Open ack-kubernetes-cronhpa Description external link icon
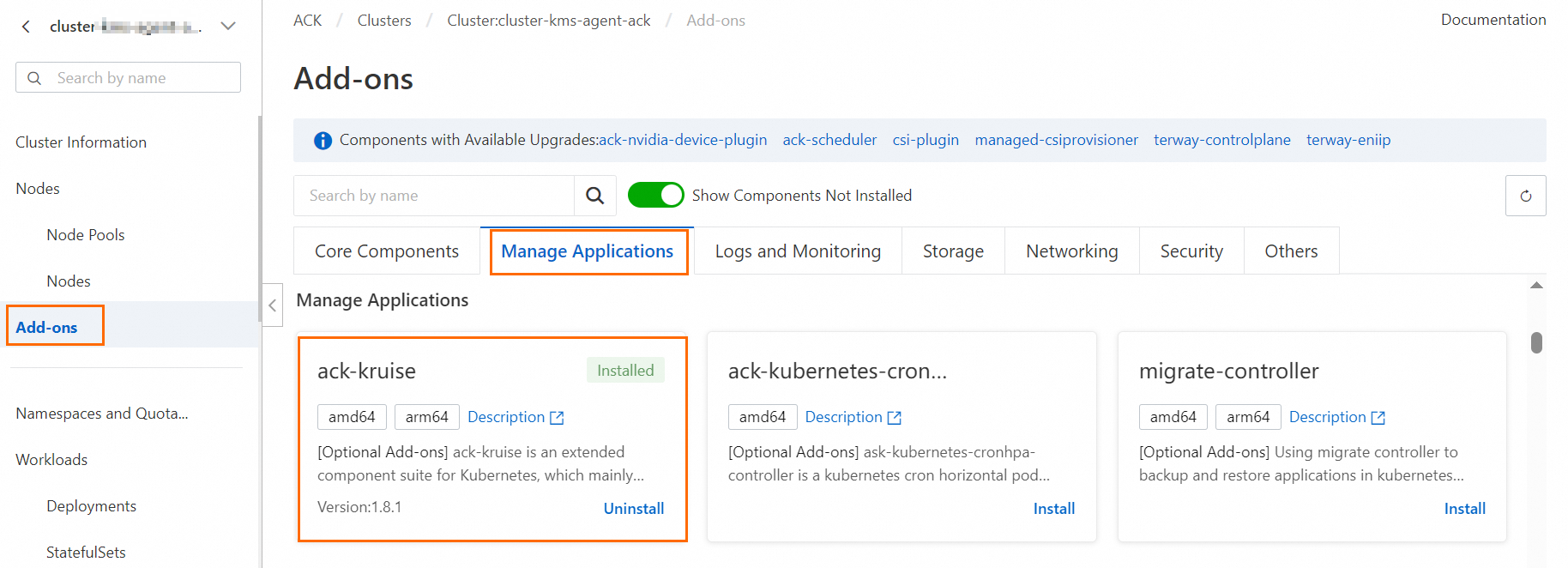The height and width of the screenshot is (568, 1568). (894, 418)
